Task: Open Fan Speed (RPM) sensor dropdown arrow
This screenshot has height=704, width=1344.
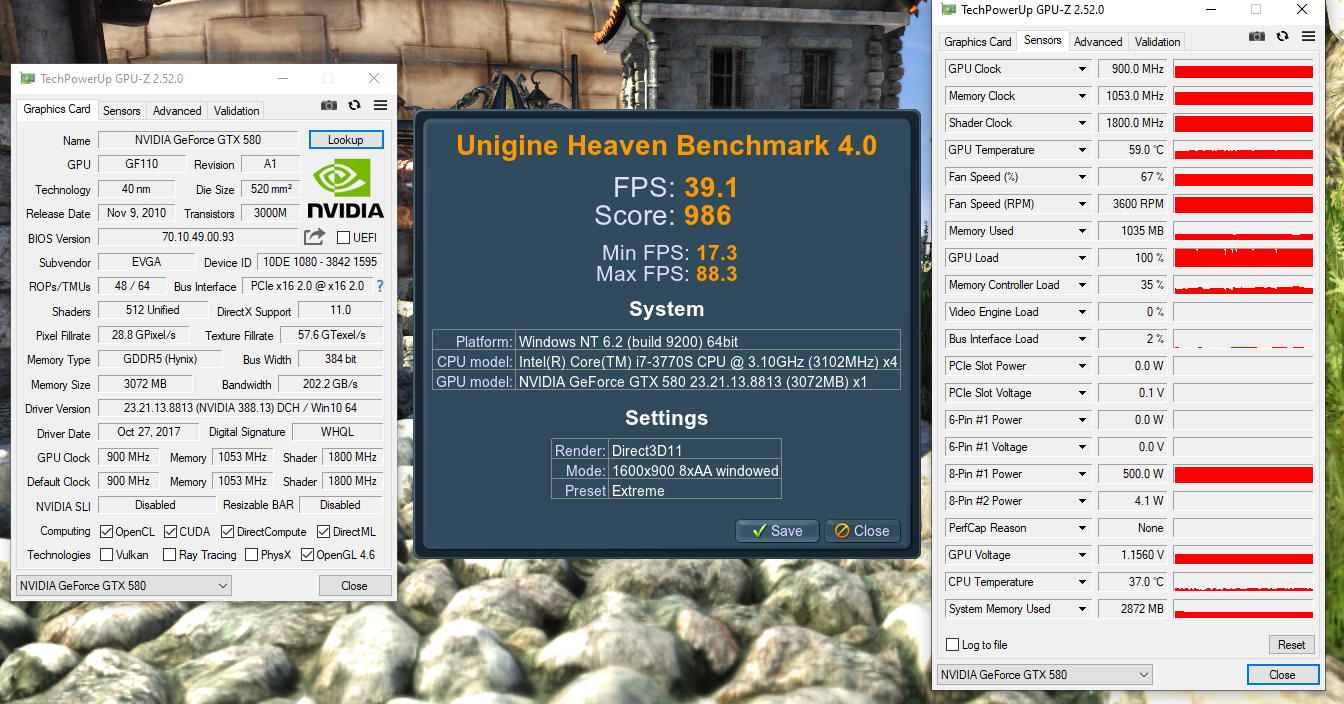Action: (x=1082, y=204)
